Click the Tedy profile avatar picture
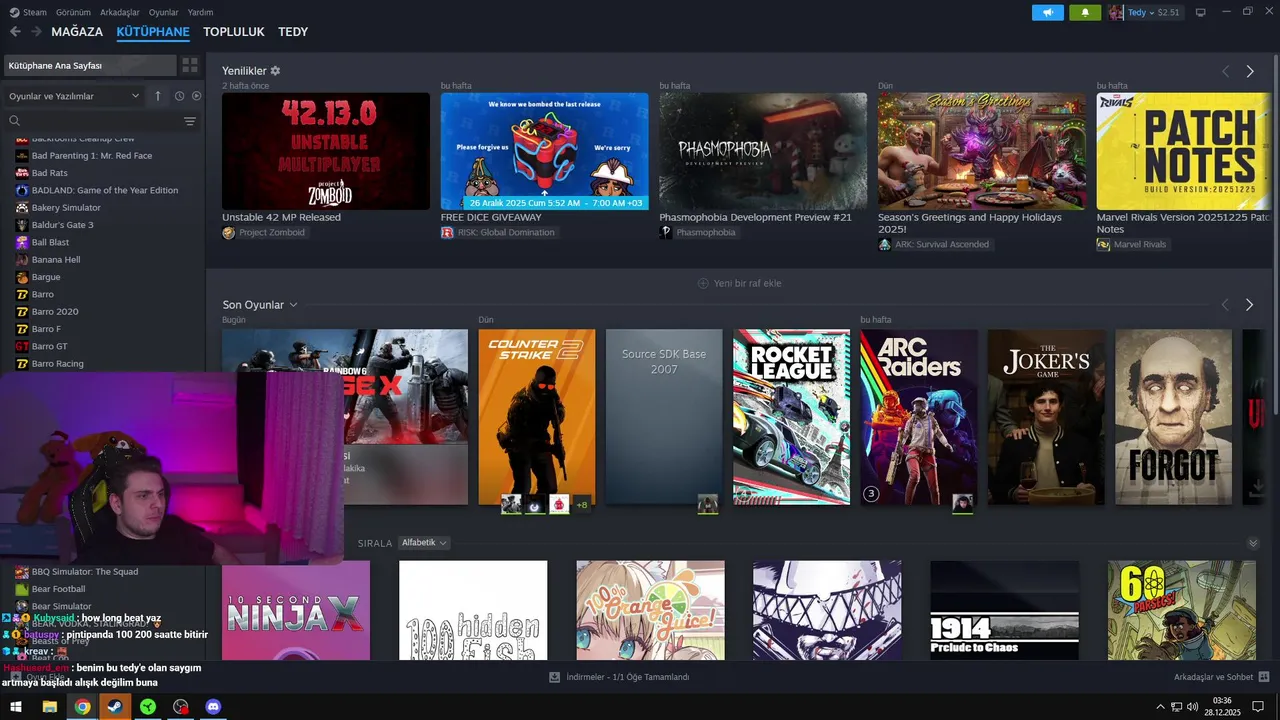Image resolution: width=1280 pixels, height=720 pixels. pyautogui.click(x=1116, y=12)
